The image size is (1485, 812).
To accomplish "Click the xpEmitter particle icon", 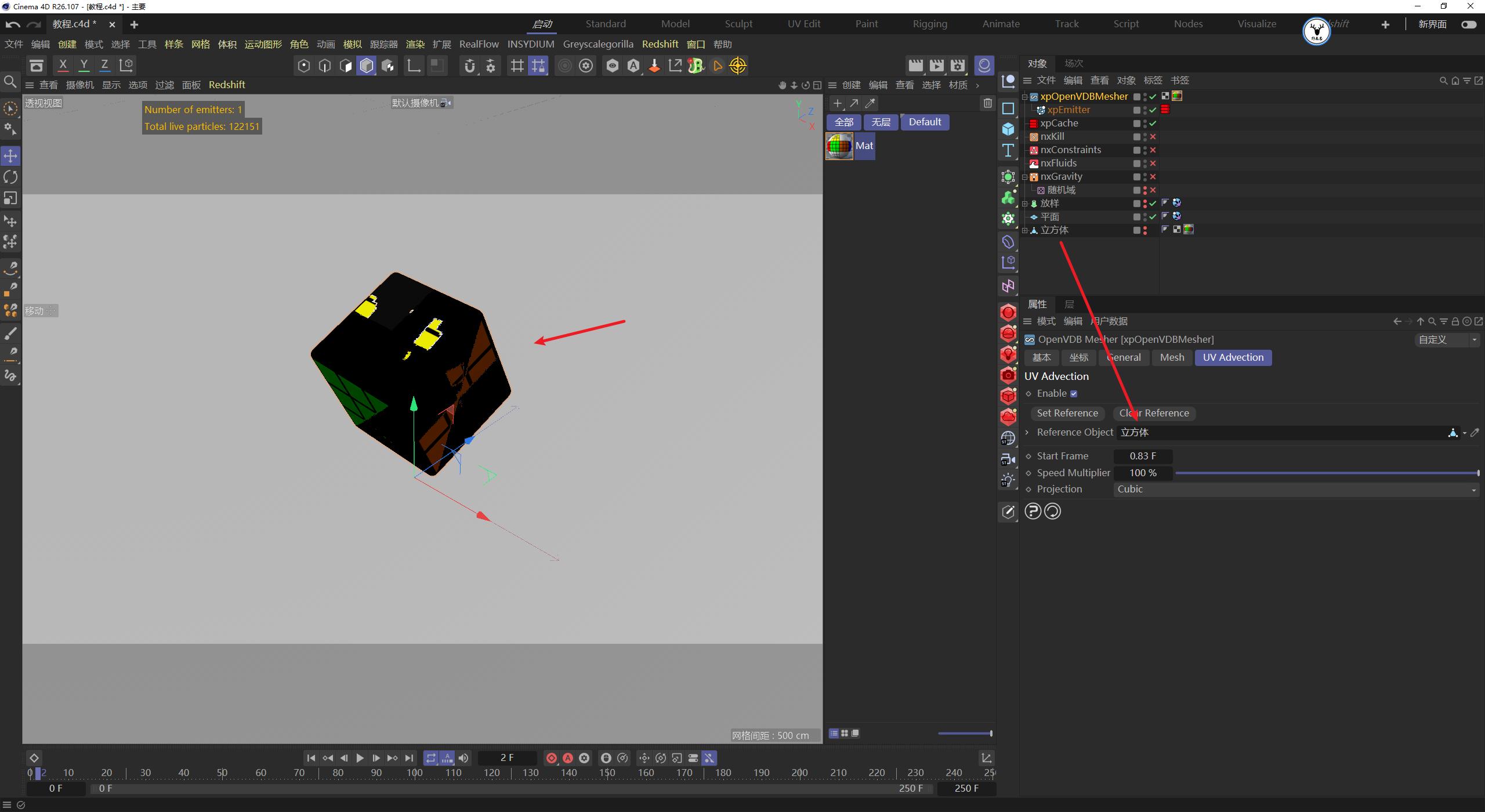I will click(x=1041, y=110).
